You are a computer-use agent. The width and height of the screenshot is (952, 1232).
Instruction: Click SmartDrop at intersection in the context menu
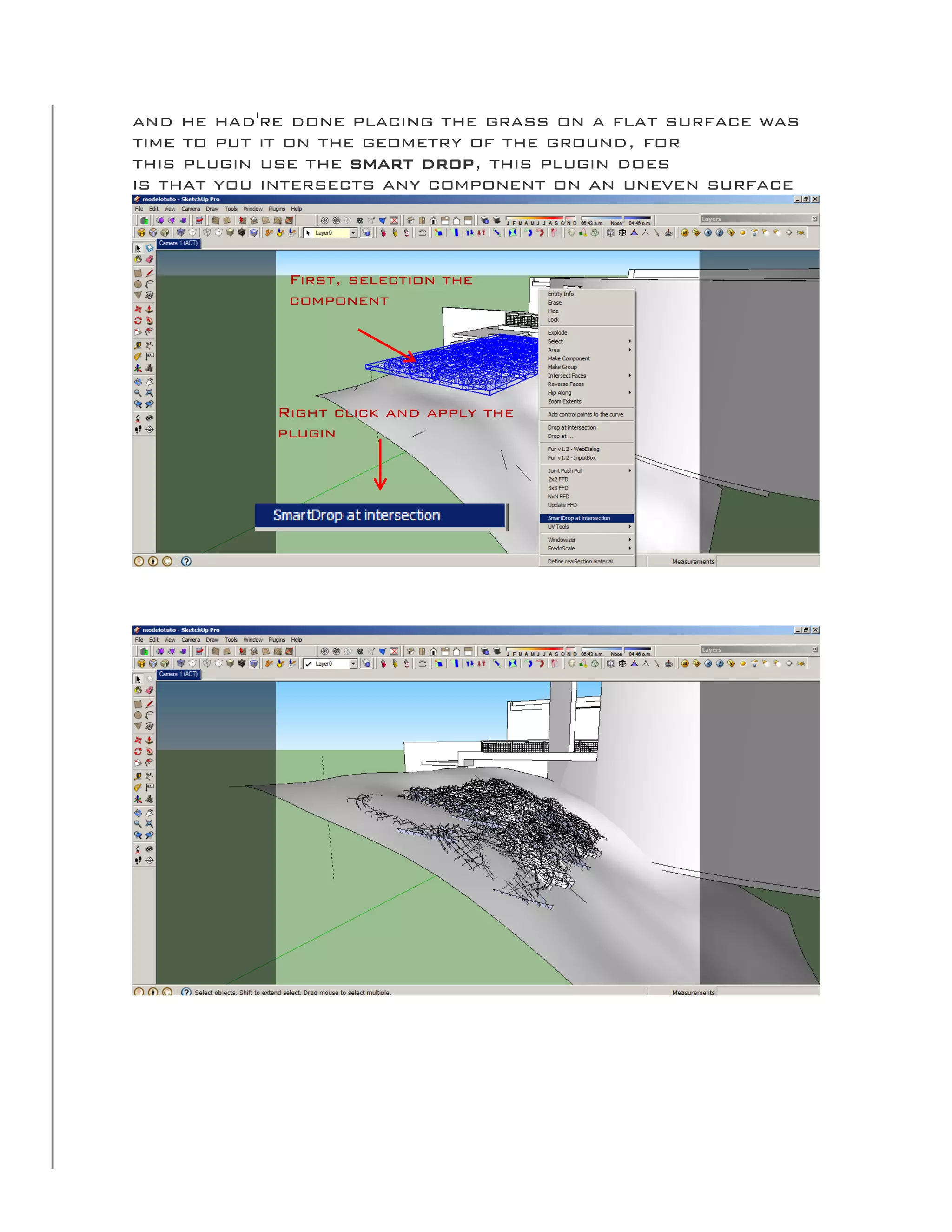click(579, 518)
